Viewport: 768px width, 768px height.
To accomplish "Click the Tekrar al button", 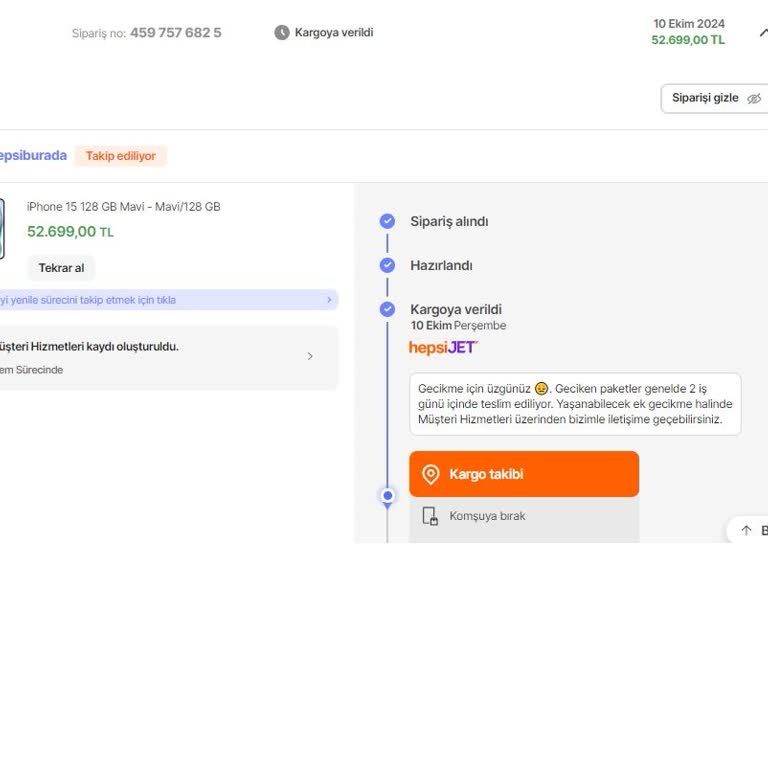I will [x=61, y=268].
